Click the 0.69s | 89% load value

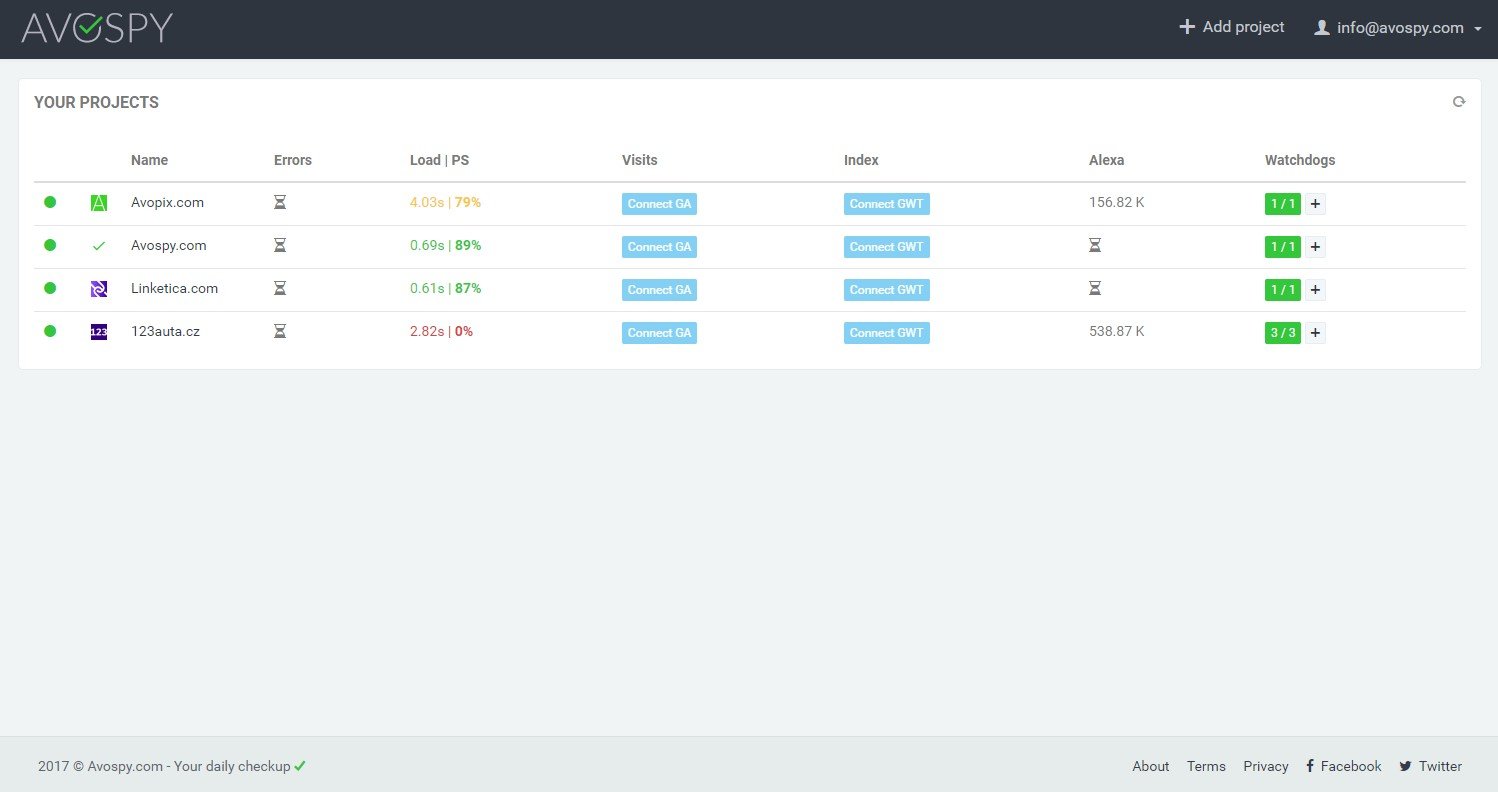click(445, 245)
